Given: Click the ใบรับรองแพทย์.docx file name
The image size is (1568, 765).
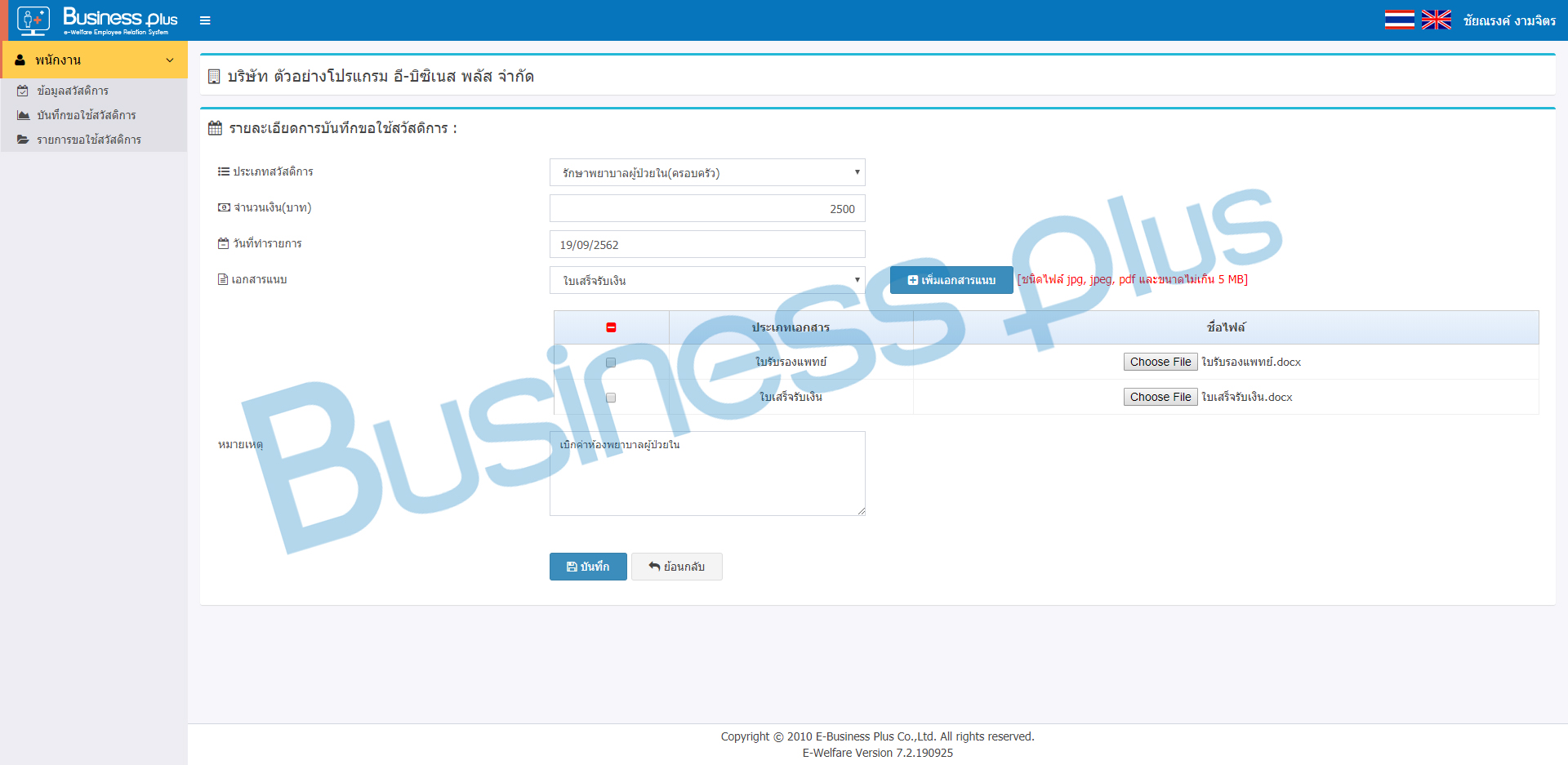Looking at the screenshot, I should 1251,362.
